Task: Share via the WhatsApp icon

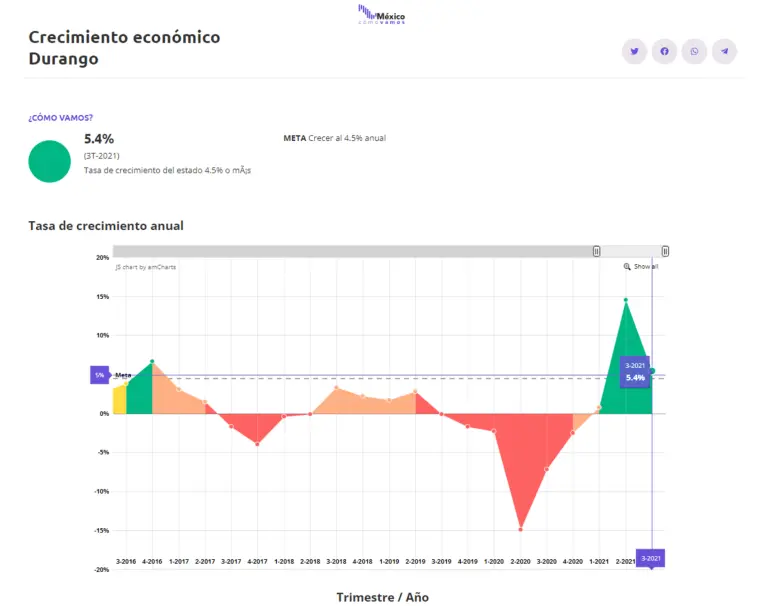Action: [694, 51]
